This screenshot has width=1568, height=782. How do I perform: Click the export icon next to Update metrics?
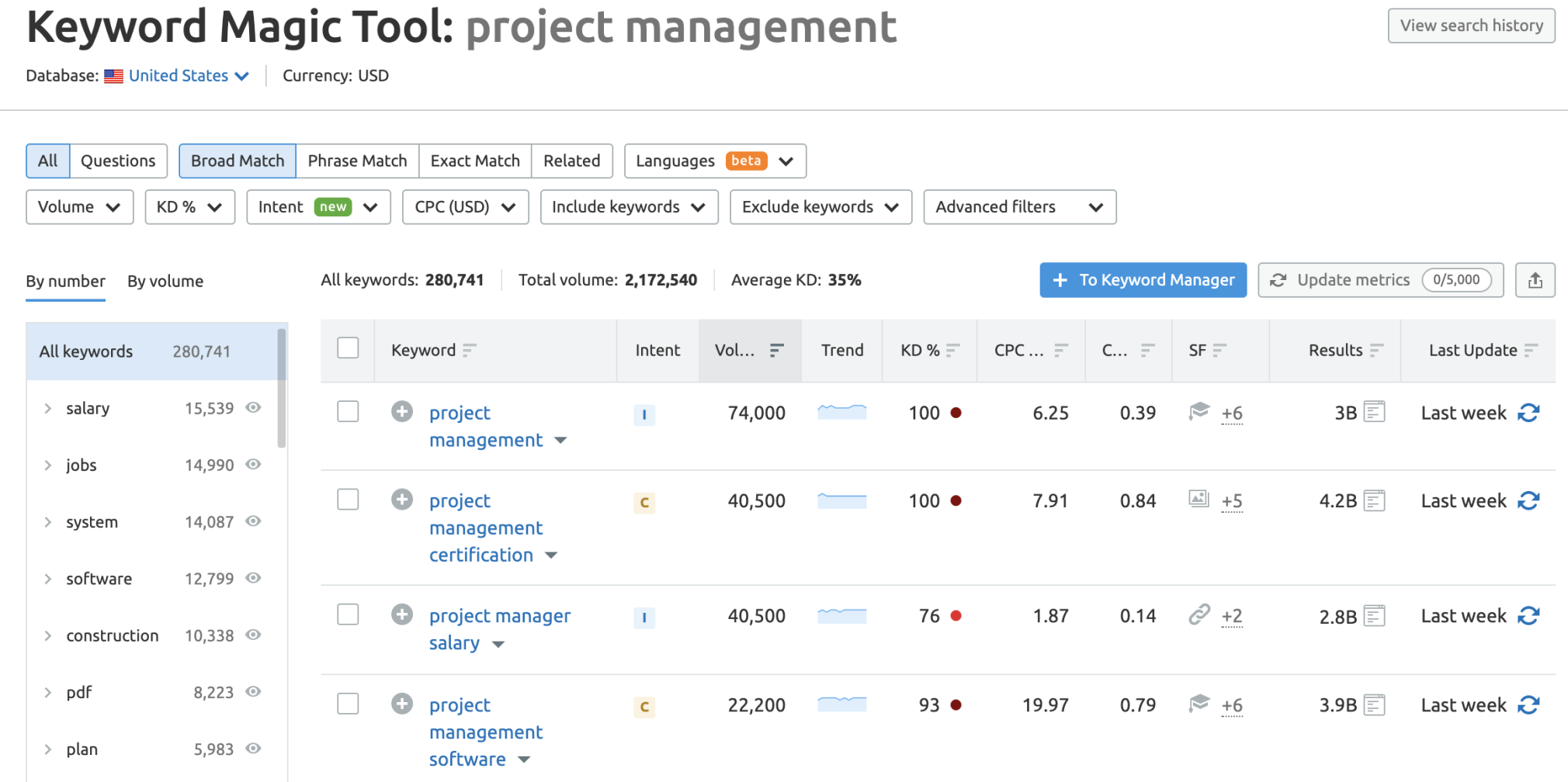coord(1535,280)
